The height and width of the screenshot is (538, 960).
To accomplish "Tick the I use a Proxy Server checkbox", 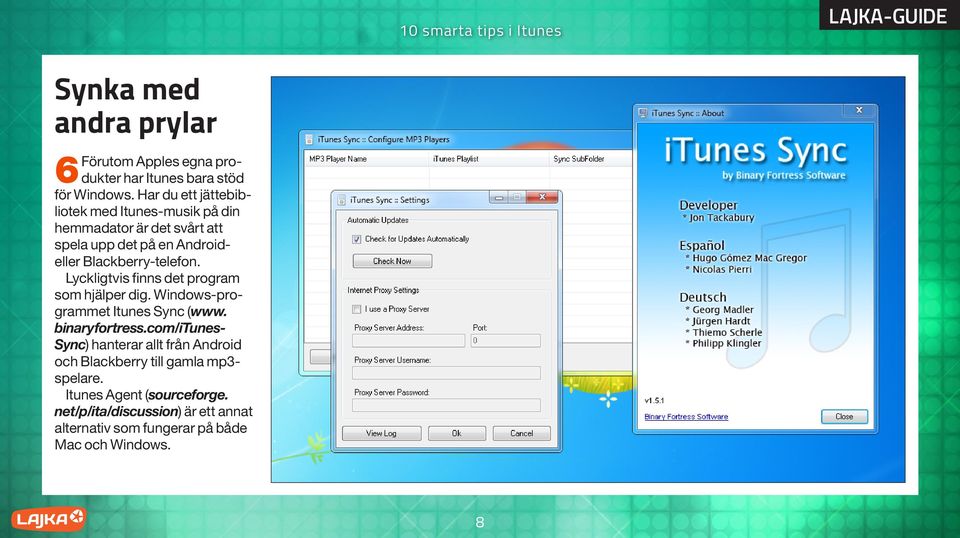I will (x=357, y=310).
